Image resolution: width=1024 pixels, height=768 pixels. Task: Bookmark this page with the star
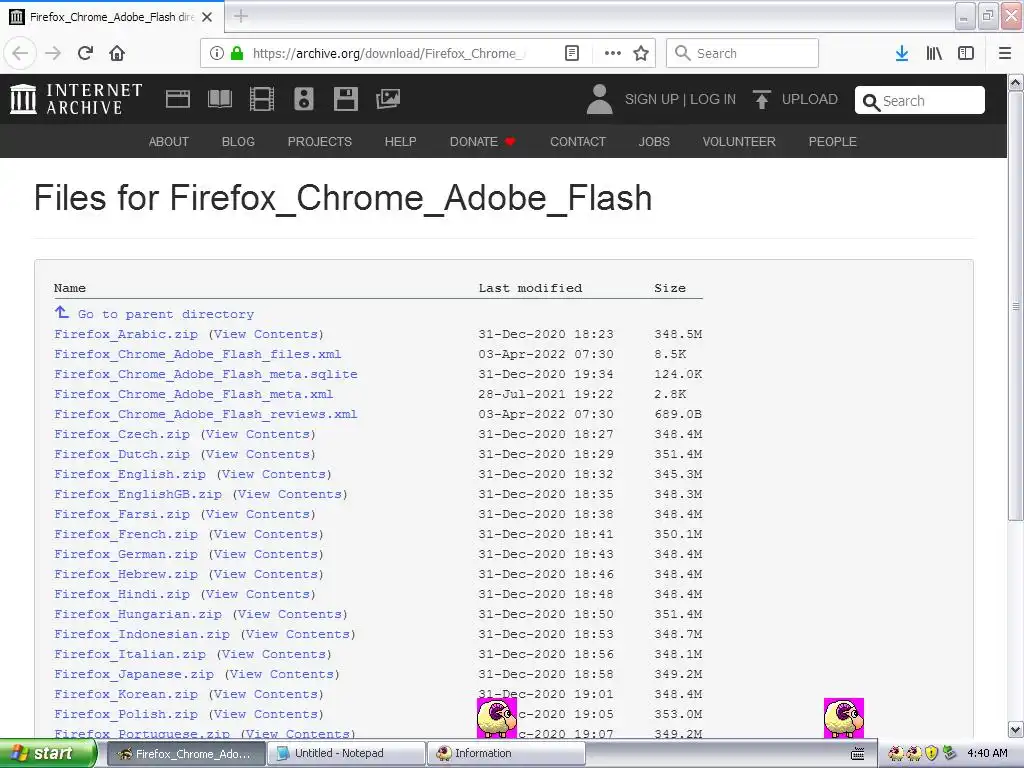click(641, 54)
